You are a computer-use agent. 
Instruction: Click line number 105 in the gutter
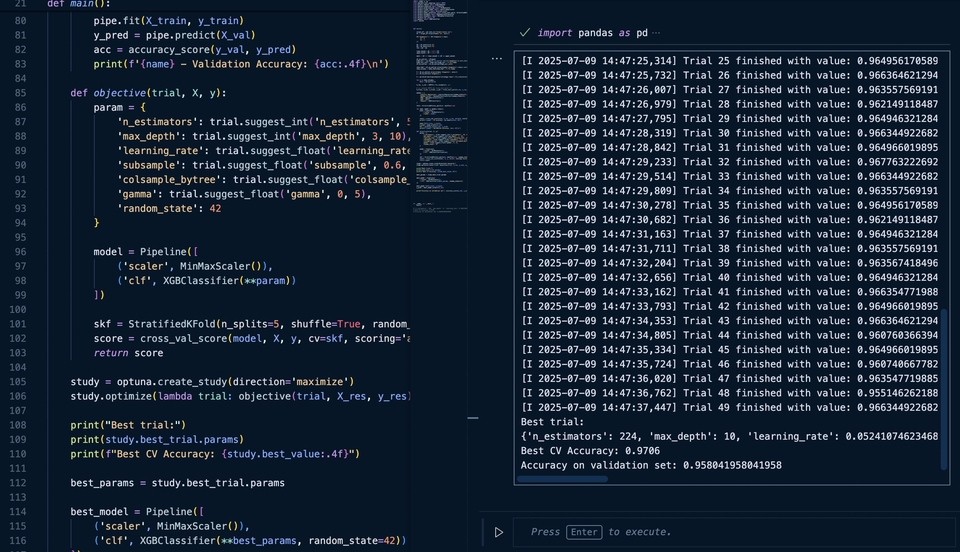20,382
